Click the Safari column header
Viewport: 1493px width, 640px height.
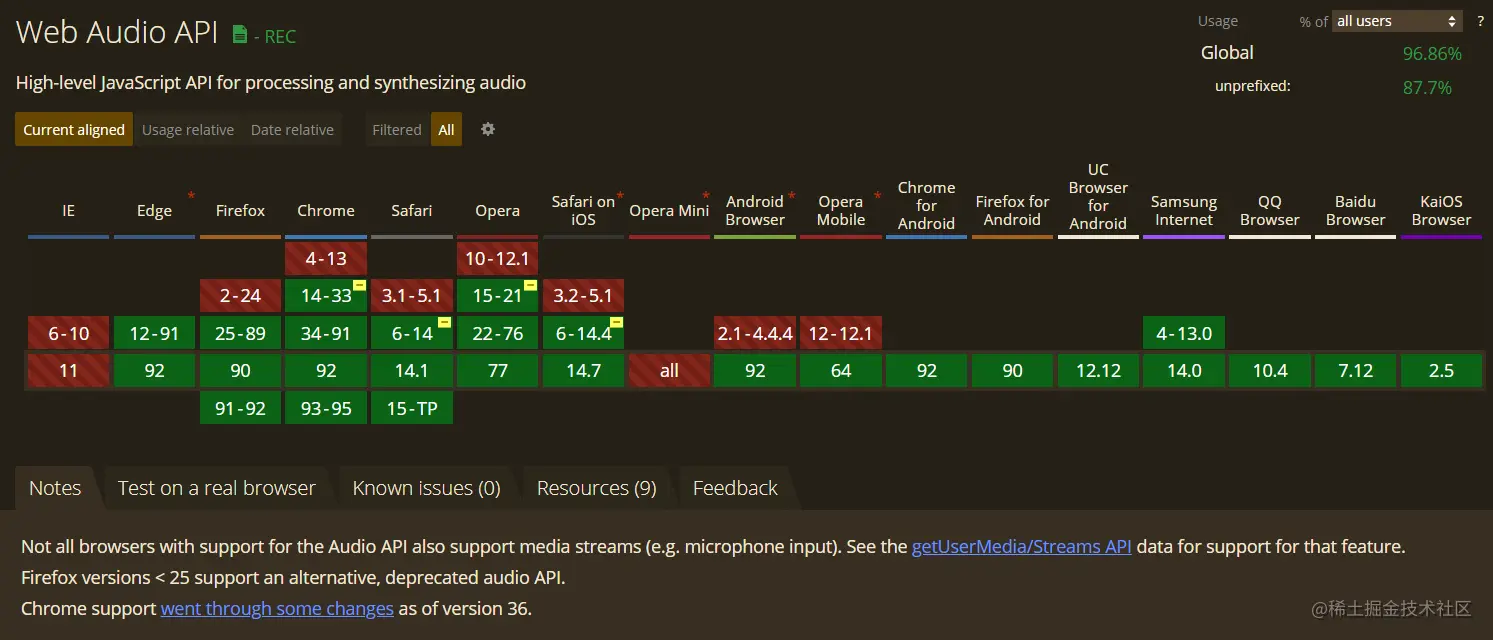pos(412,211)
